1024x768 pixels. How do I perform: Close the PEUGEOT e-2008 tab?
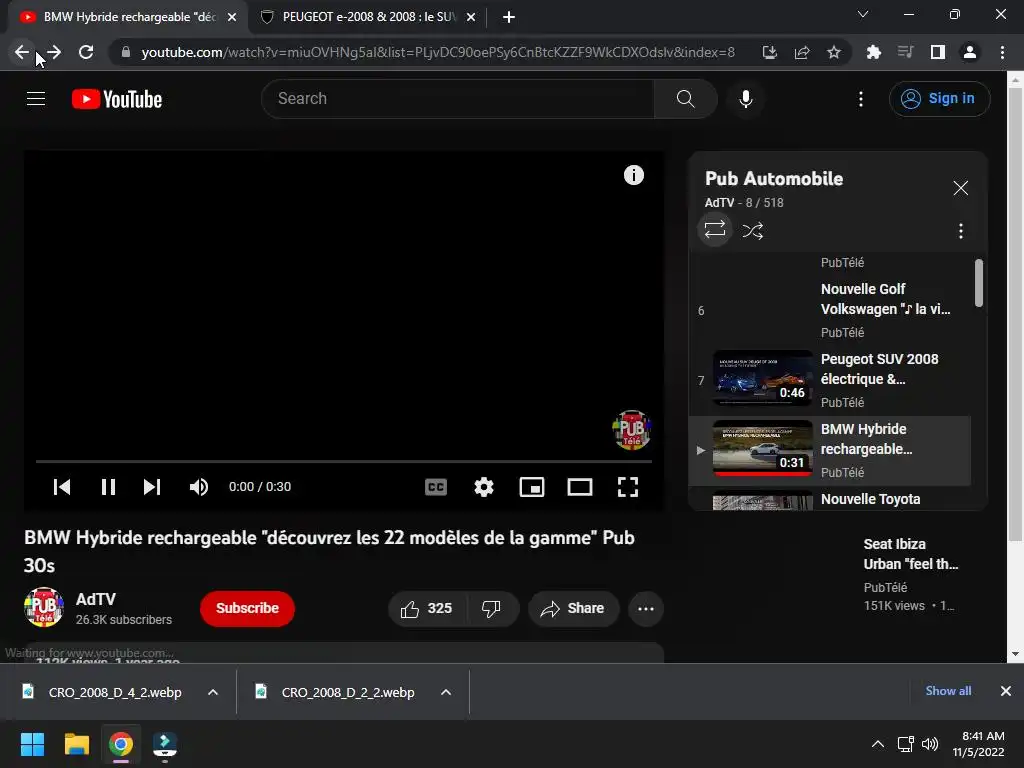(471, 17)
